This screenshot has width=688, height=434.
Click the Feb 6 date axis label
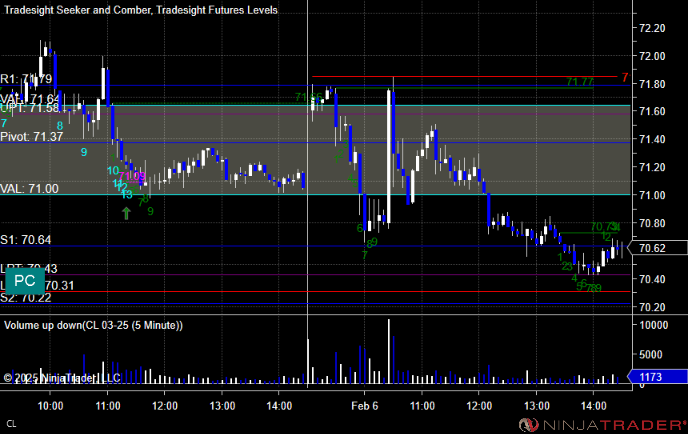click(364, 406)
